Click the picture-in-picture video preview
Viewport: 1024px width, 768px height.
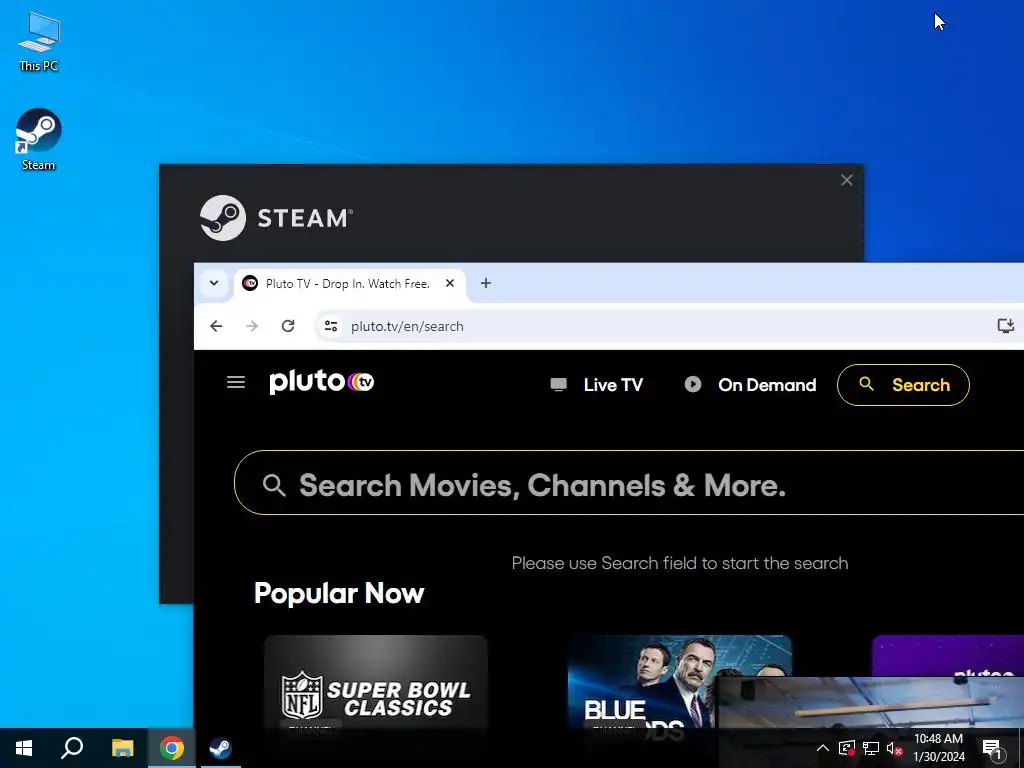click(869, 703)
